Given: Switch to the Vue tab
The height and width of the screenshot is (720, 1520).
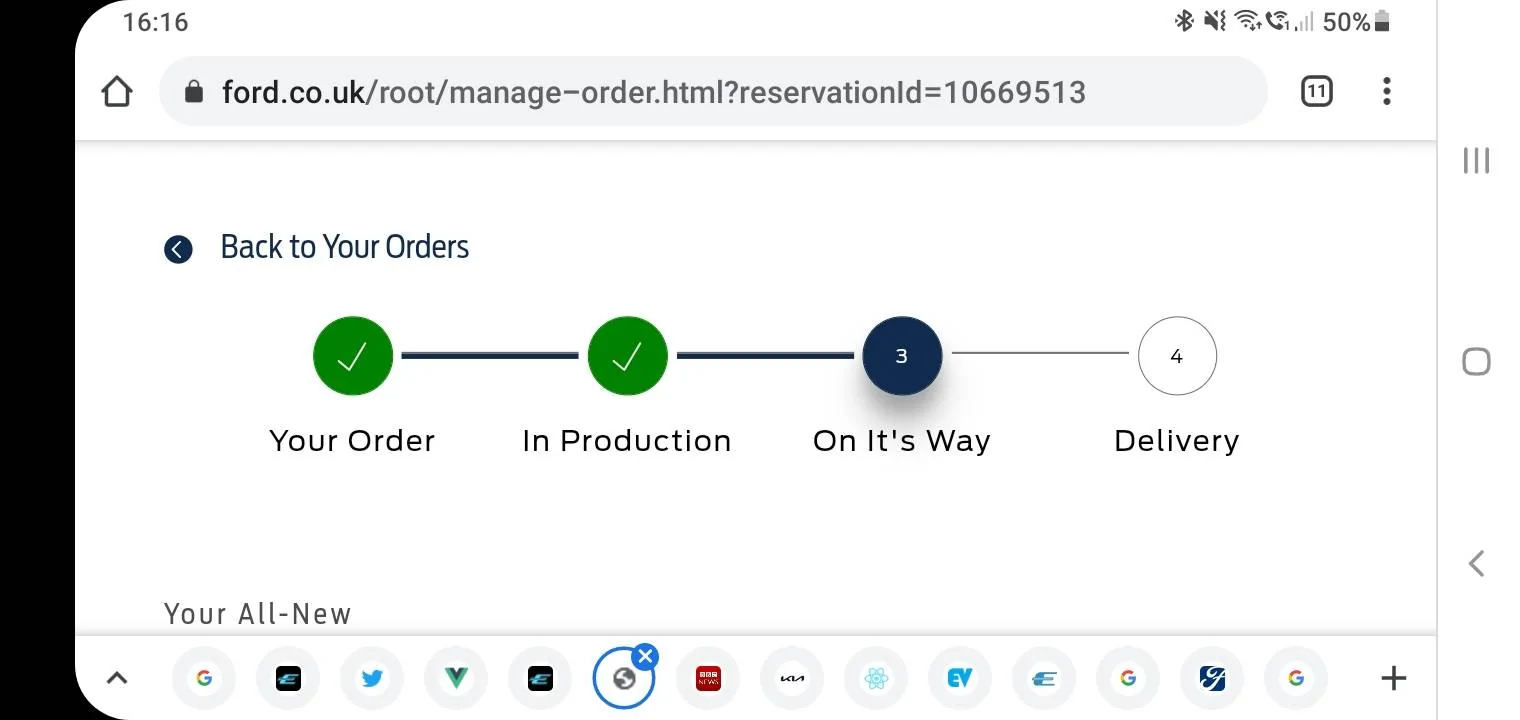Looking at the screenshot, I should coord(456,679).
